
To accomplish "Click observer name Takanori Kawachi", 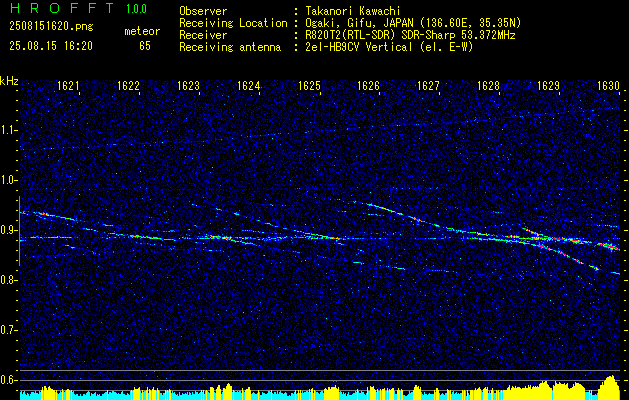I will pyautogui.click(x=352, y=11).
